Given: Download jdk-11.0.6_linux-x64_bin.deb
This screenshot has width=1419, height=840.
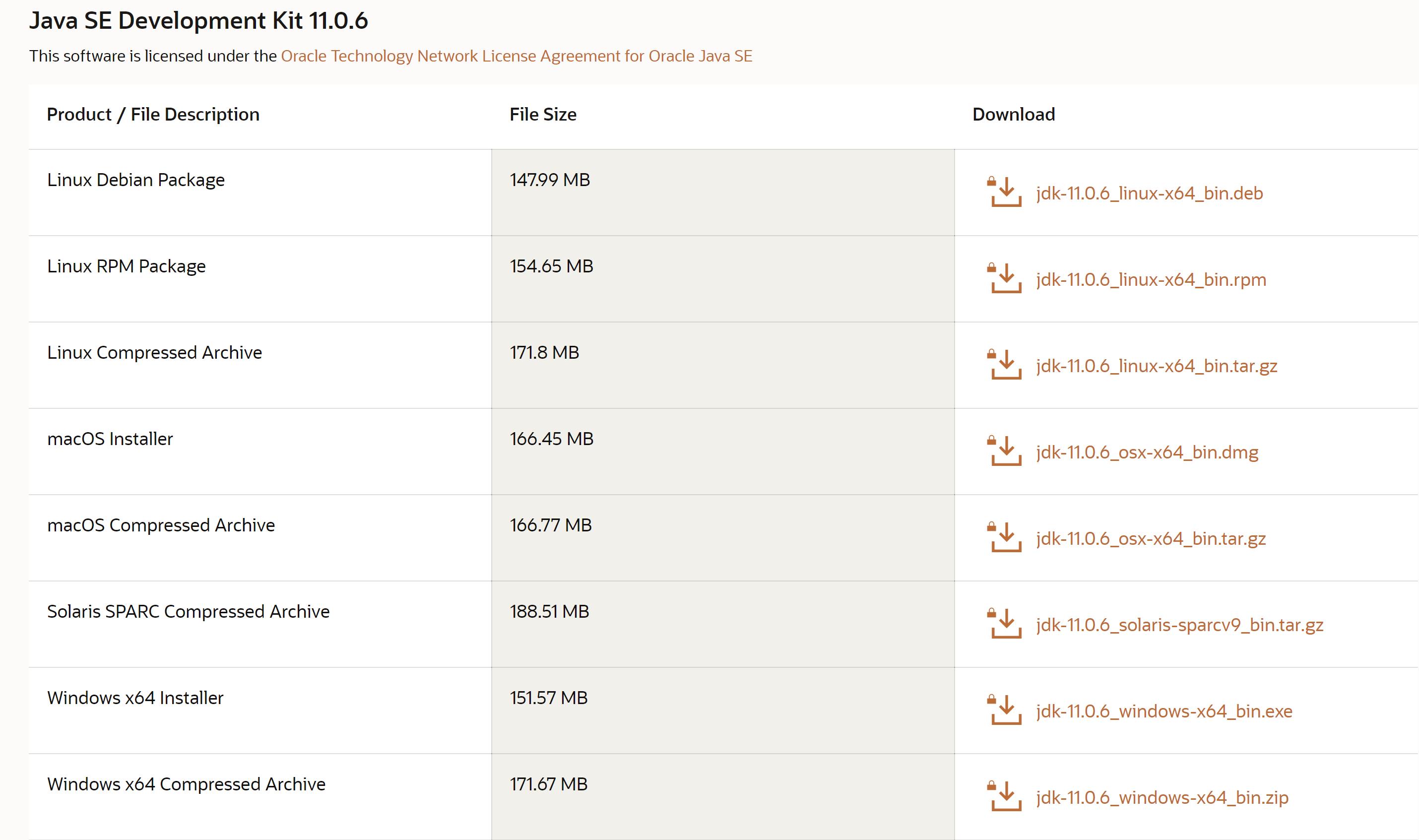Looking at the screenshot, I should tap(1149, 193).
